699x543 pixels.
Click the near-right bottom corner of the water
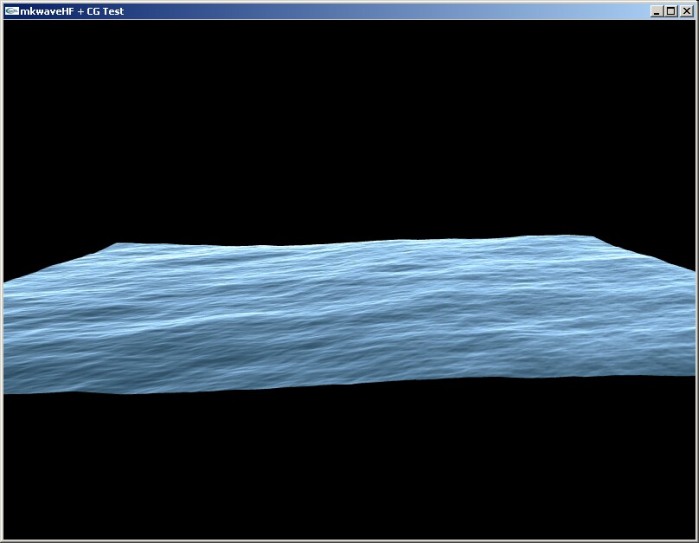(x=690, y=374)
